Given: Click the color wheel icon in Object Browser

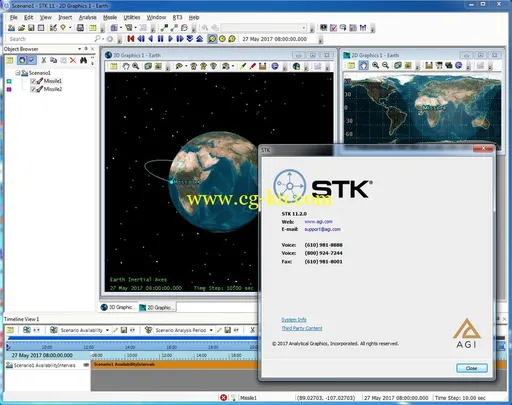Looking at the screenshot, I should [x=22, y=60].
